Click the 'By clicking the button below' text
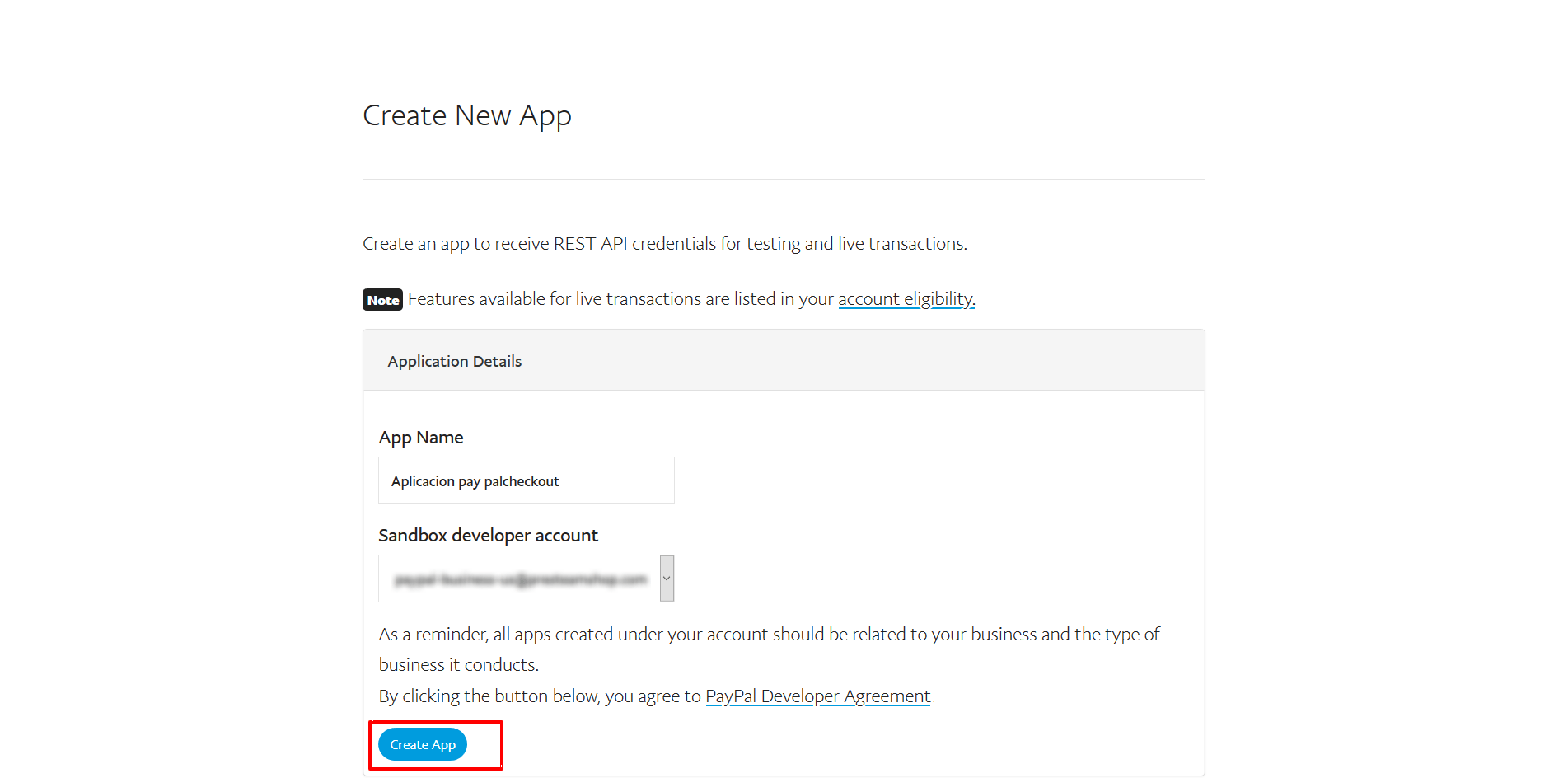The width and height of the screenshot is (1568, 778). click(539, 696)
